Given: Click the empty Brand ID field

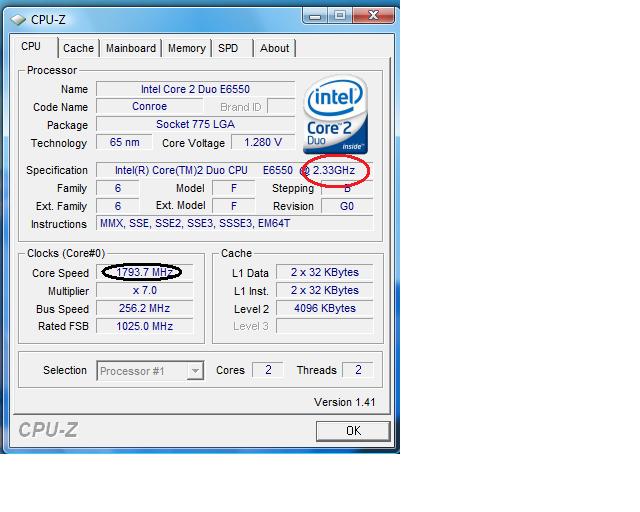Looking at the screenshot, I should coord(281,107).
